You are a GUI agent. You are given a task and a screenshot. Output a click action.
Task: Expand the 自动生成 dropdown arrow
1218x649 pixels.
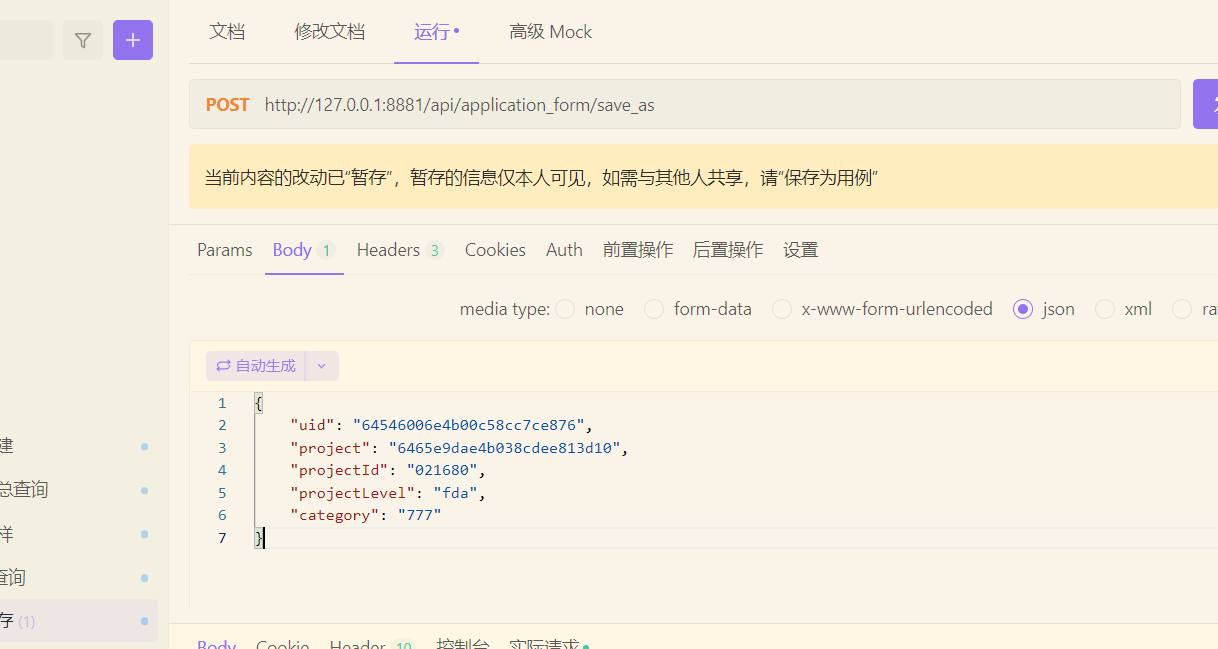click(322, 366)
